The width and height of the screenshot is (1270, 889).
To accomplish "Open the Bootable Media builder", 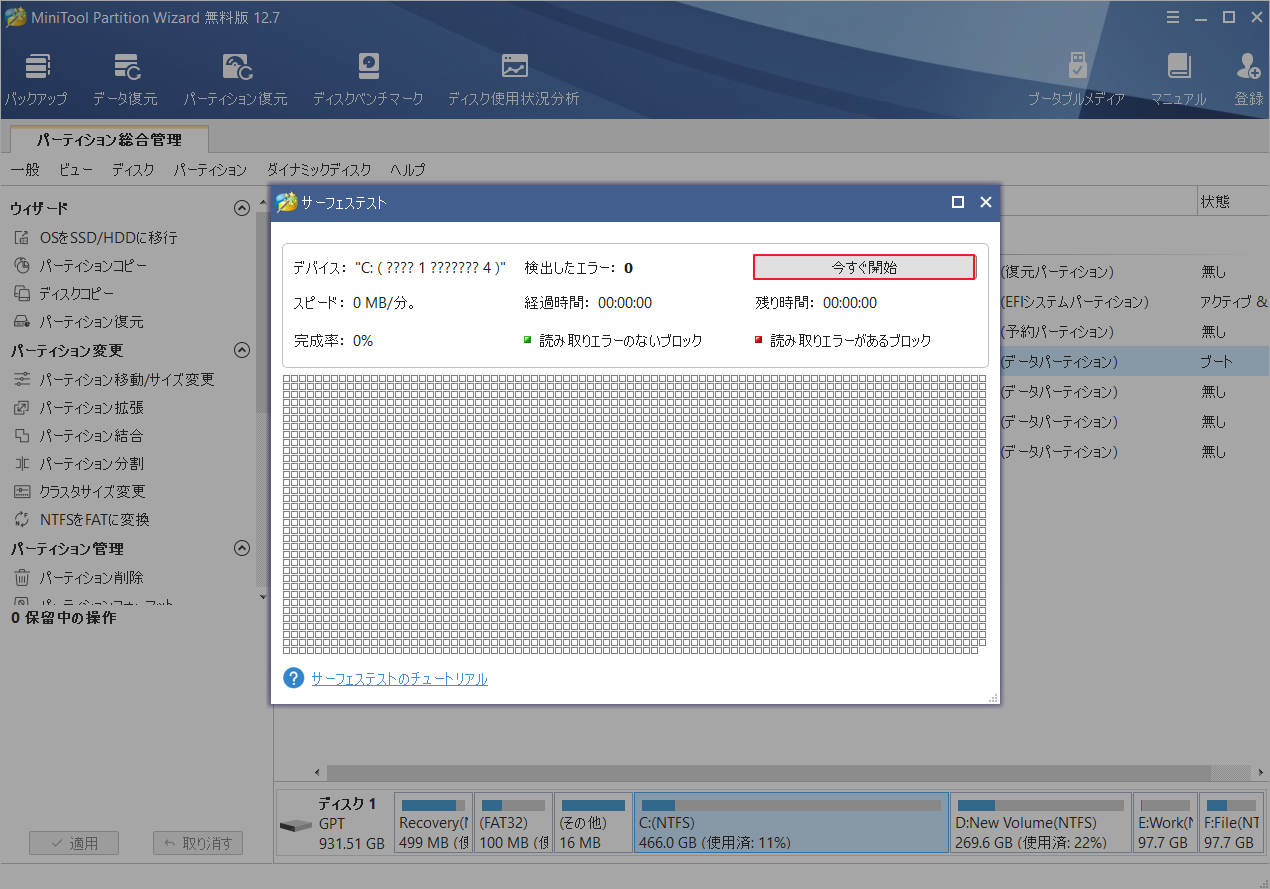I will [x=1077, y=80].
